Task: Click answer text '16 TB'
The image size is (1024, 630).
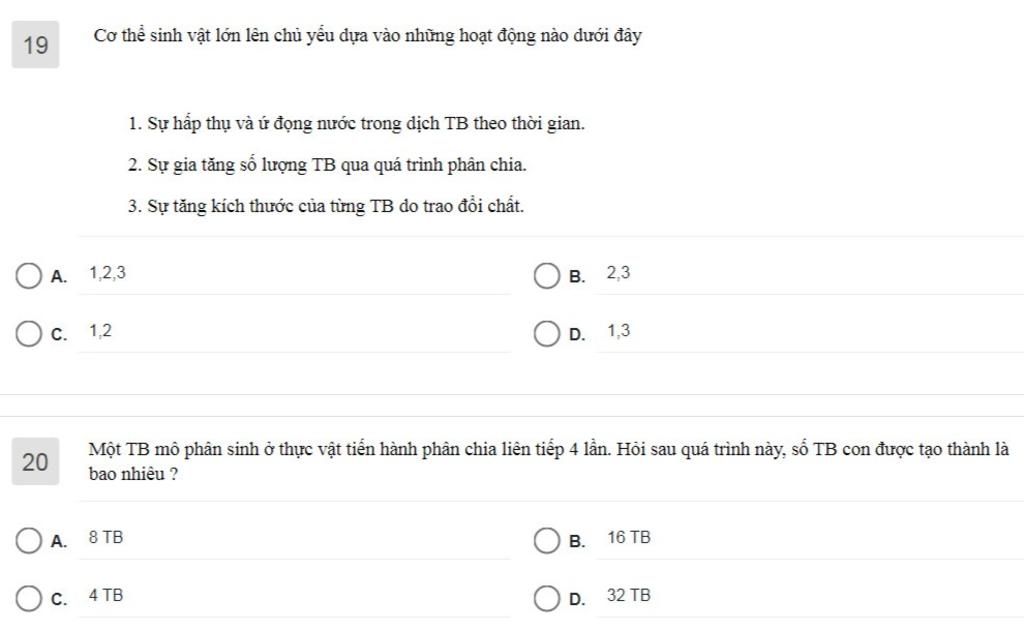Action: 629,537
